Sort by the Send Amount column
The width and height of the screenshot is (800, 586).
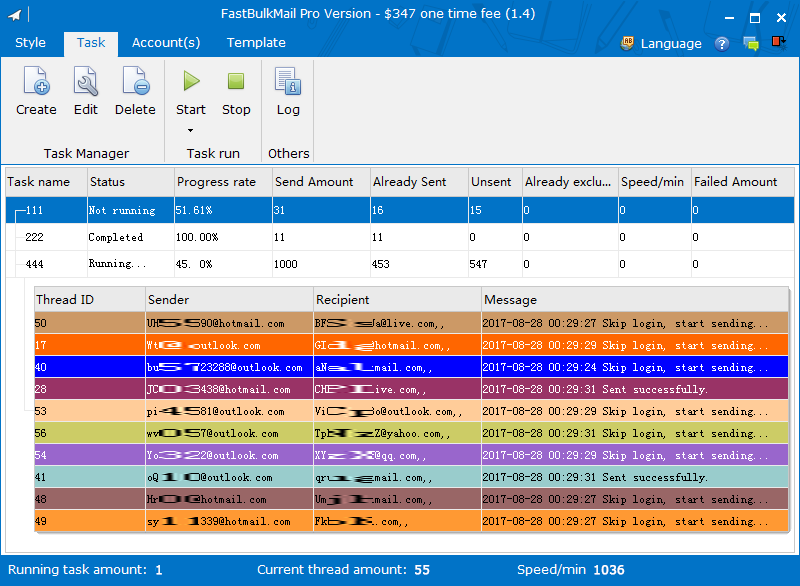tap(321, 182)
